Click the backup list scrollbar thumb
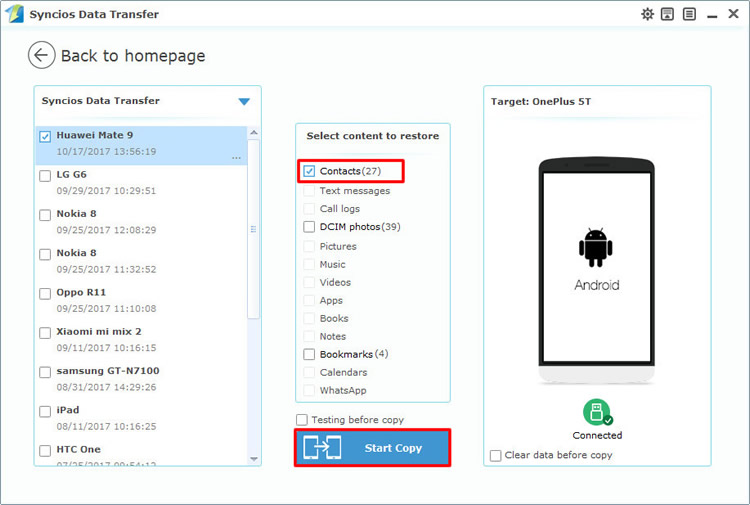 point(254,229)
